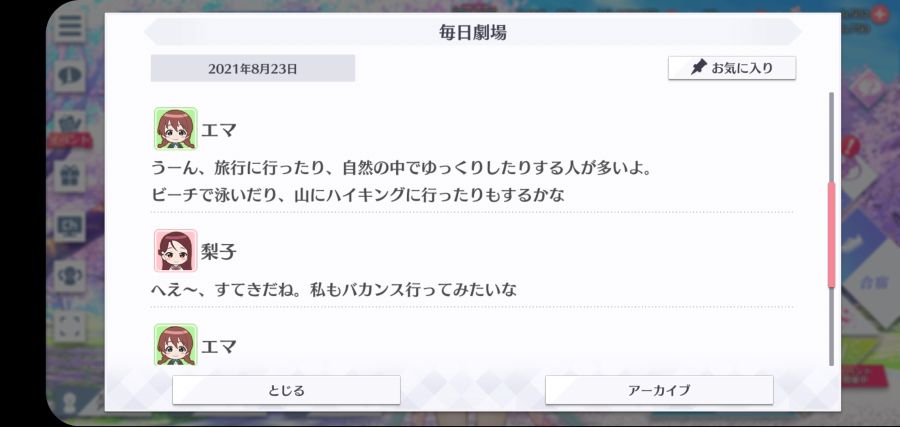This screenshot has width=900, height=427.
Task: Click the エマ name in first message
Action: point(219,130)
